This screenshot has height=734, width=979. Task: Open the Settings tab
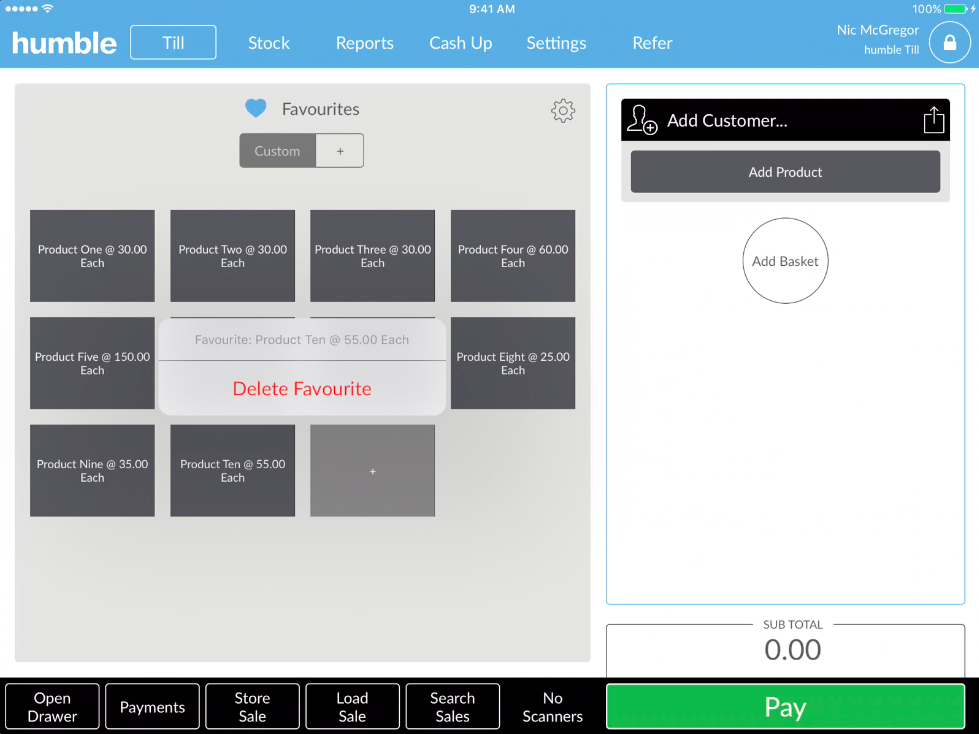point(556,43)
